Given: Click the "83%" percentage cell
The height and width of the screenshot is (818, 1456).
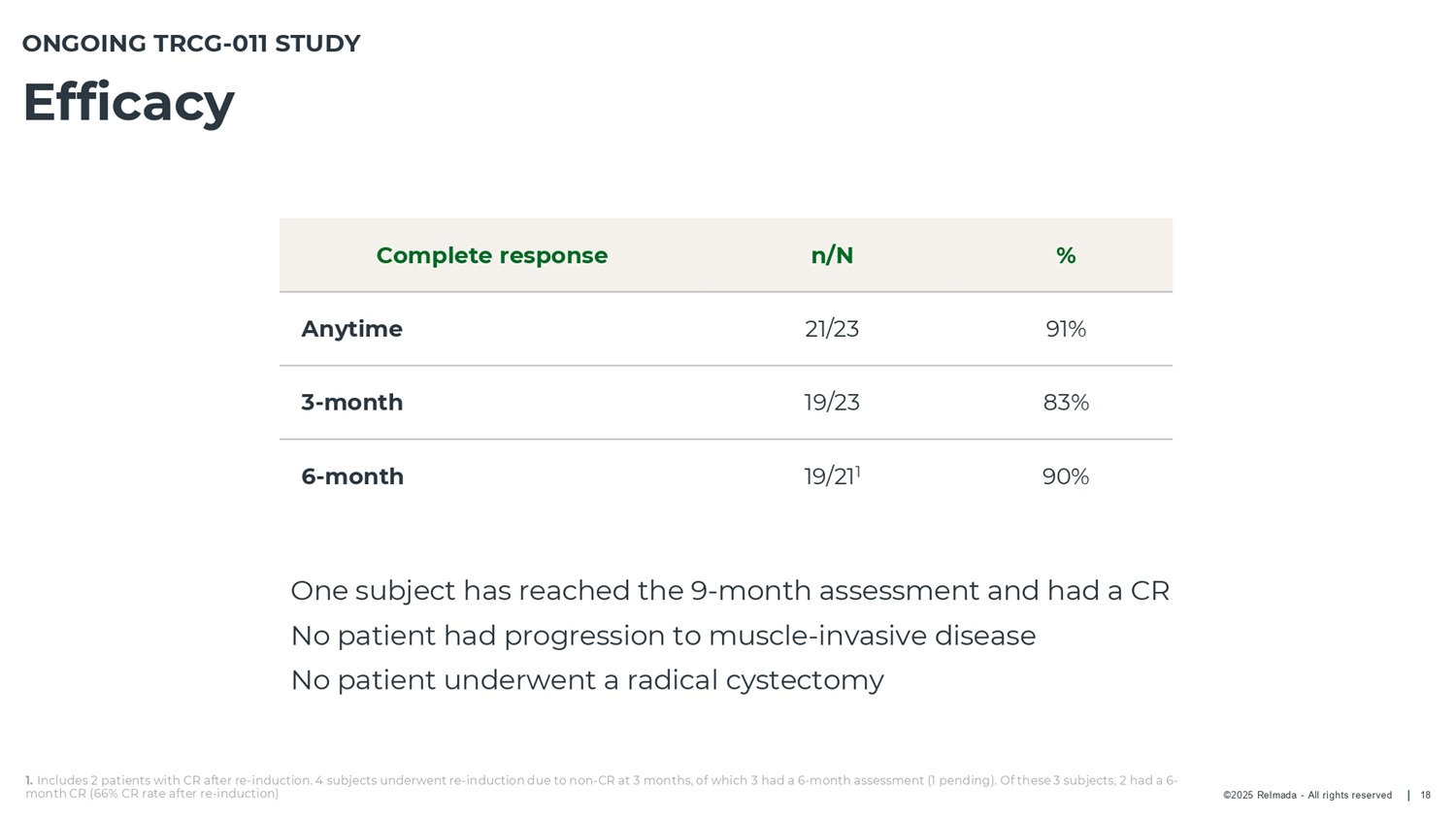Looking at the screenshot, I should [1065, 403].
